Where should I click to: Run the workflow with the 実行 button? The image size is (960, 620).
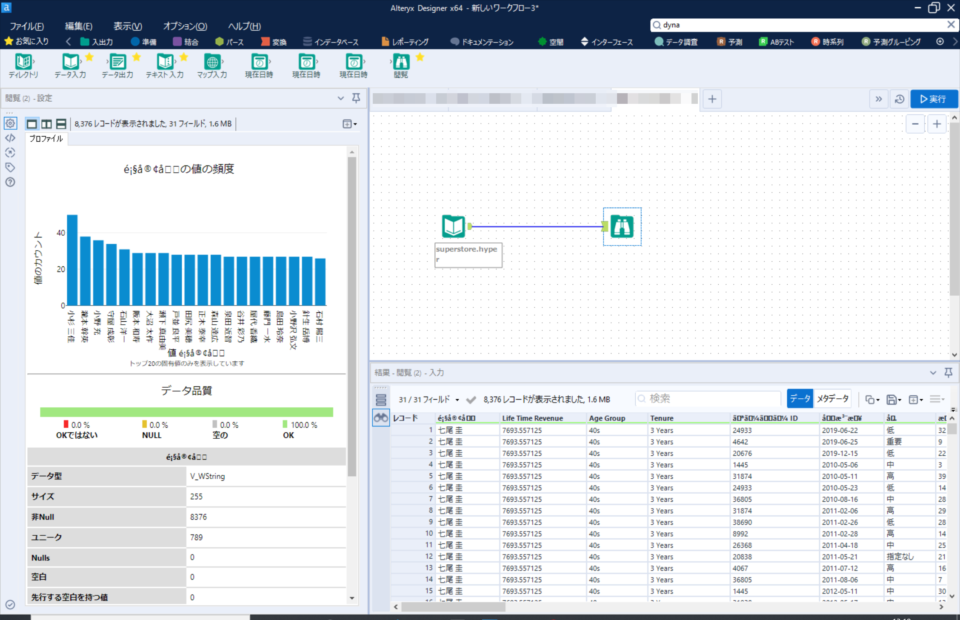(x=936, y=99)
